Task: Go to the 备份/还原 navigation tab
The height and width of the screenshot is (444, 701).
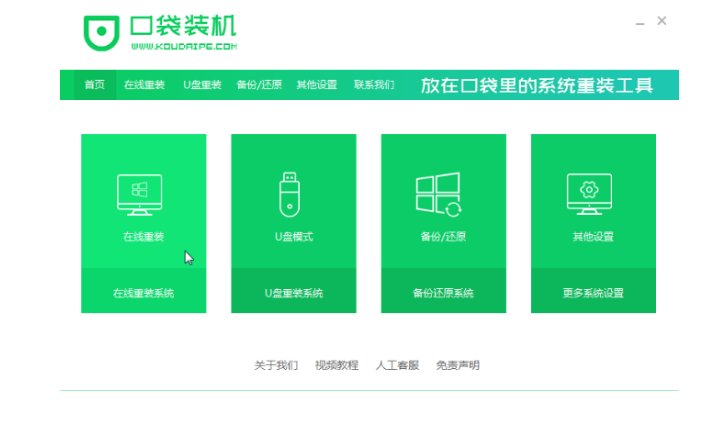Action: (x=259, y=85)
